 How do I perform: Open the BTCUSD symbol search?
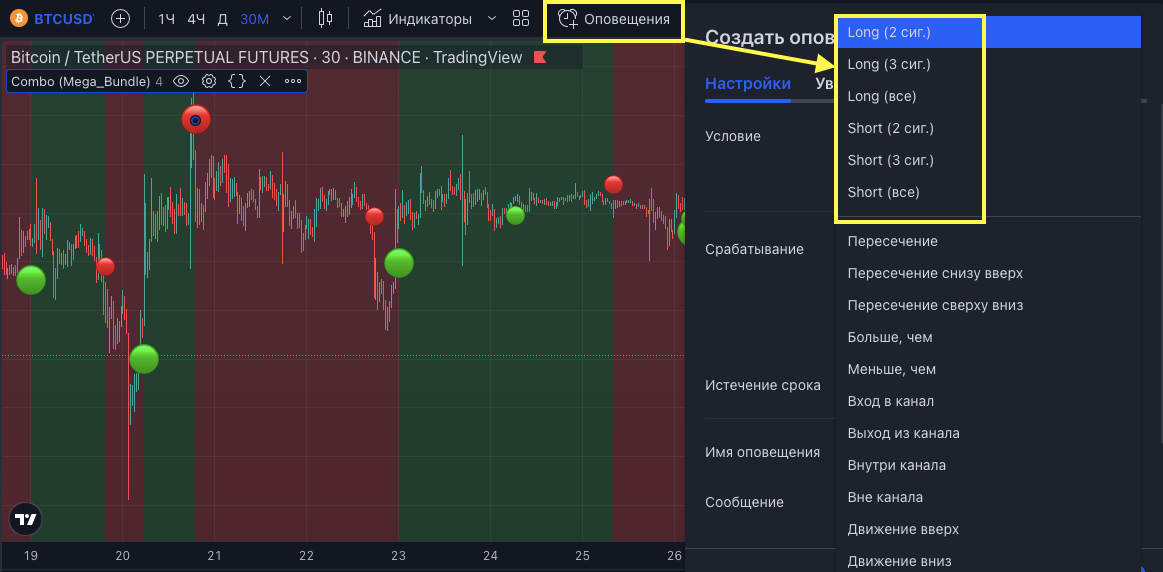[x=64, y=19]
